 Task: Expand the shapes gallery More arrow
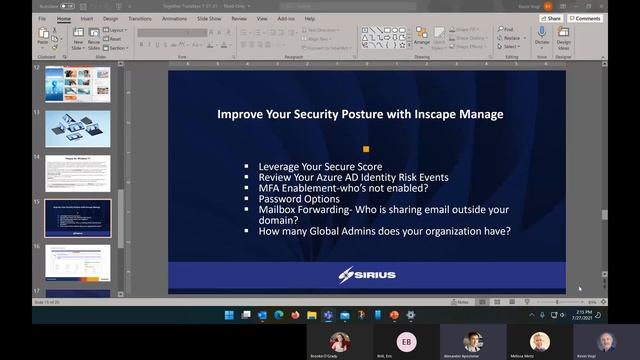pos(409,45)
